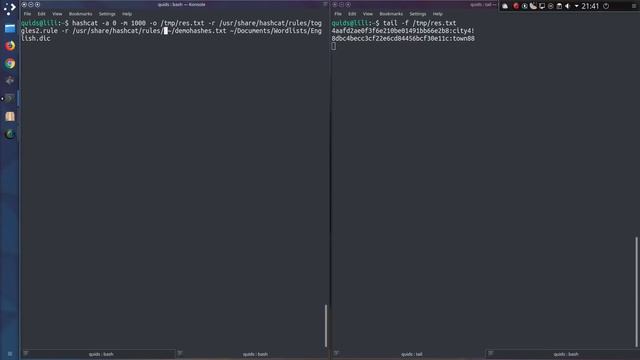Open View menu in left Konsole window
The image size is (640, 360).
coord(57,14)
